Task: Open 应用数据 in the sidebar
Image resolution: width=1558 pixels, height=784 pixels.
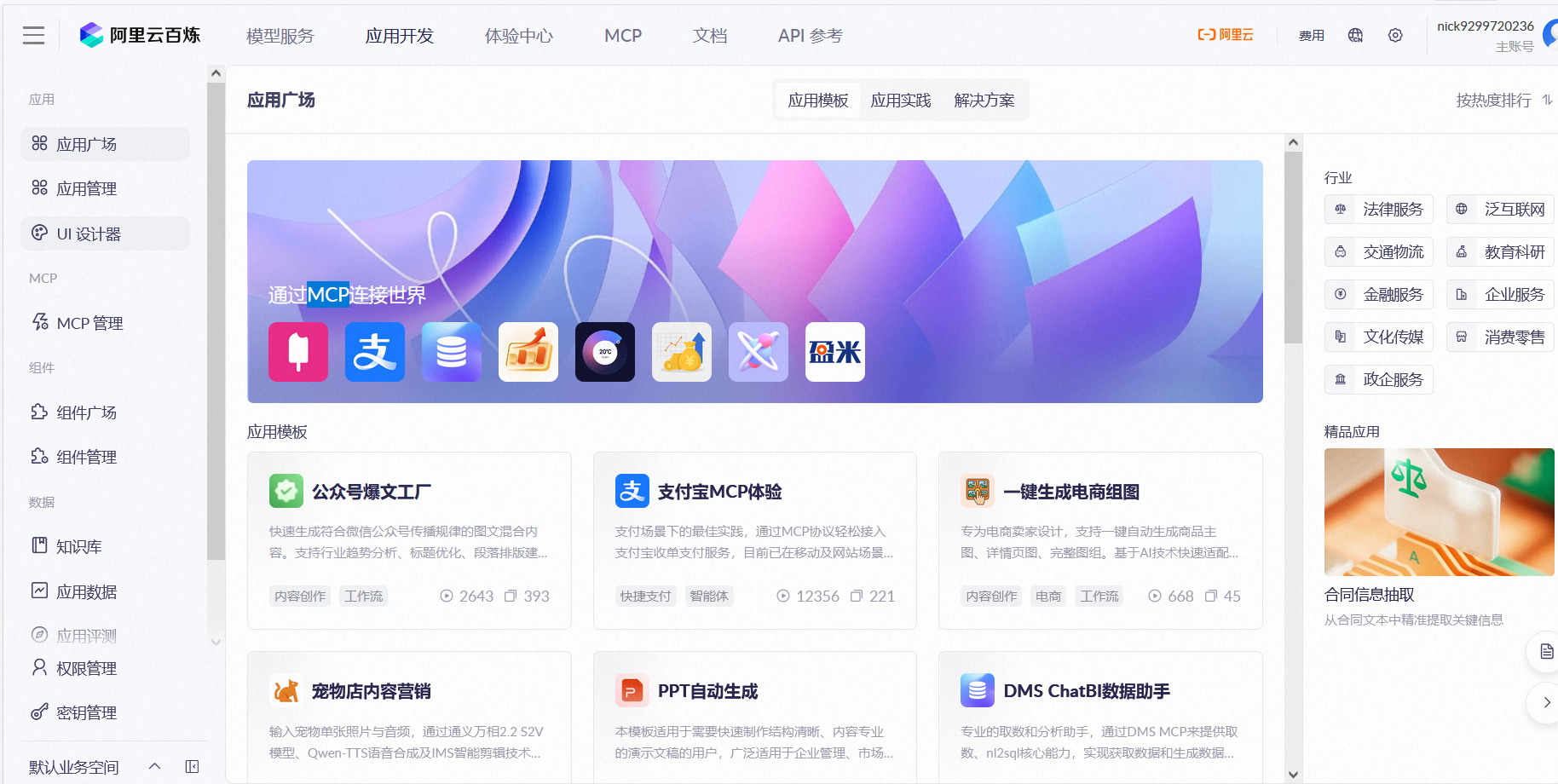Action: point(105,591)
